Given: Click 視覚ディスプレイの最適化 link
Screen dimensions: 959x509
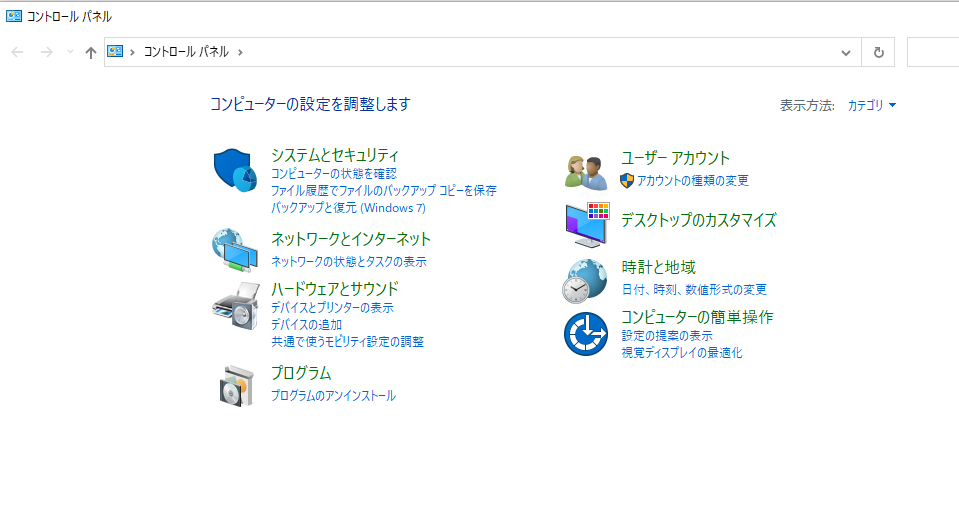Looking at the screenshot, I should [682, 353].
